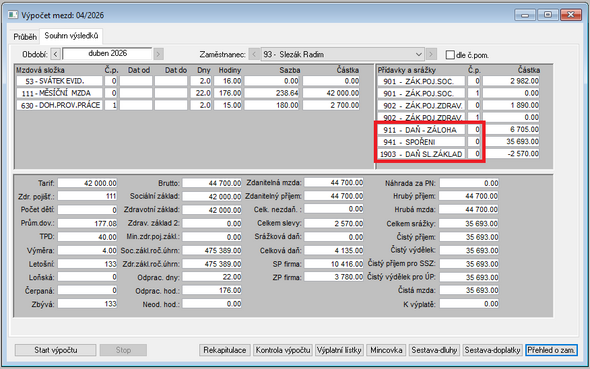This screenshot has width=590, height=369.
Task: Click the 1 890.00 amount cell
Action: click(511, 105)
